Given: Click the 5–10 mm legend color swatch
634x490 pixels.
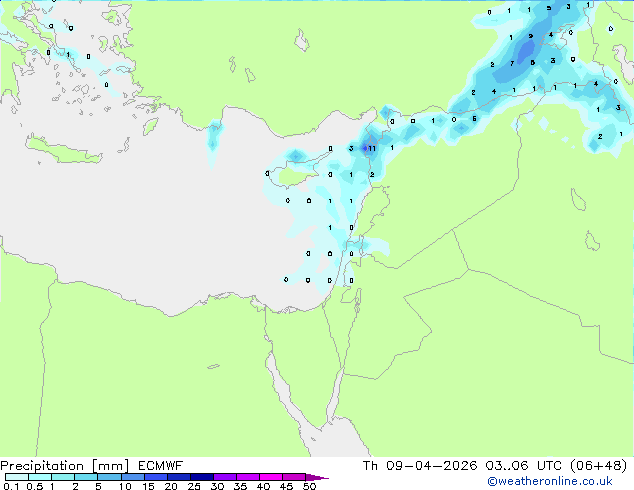Looking at the screenshot, I should (109, 477).
